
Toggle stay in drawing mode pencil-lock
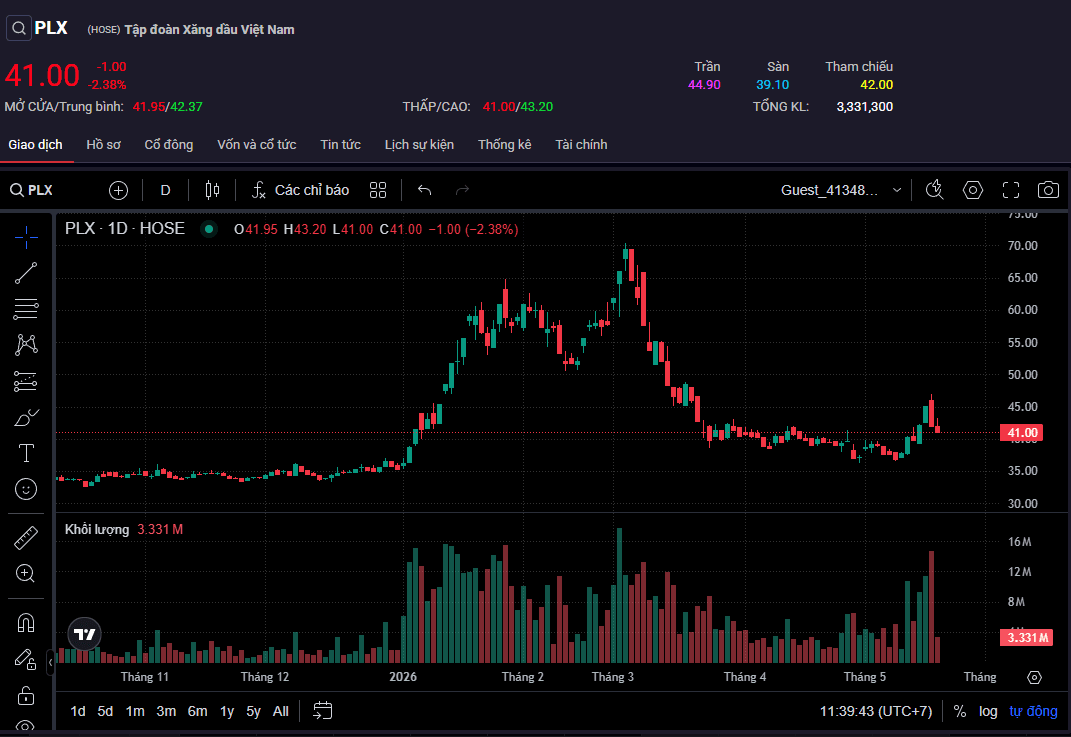[x=26, y=659]
